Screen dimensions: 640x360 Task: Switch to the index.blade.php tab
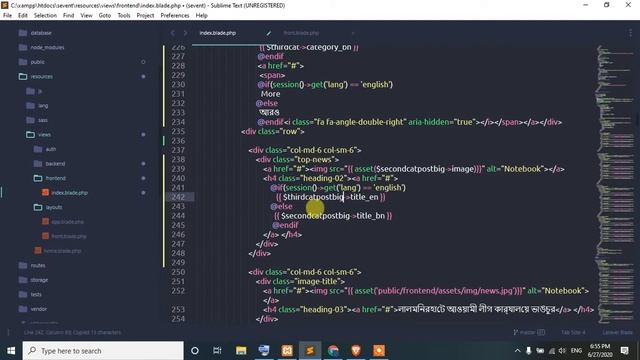pos(218,33)
